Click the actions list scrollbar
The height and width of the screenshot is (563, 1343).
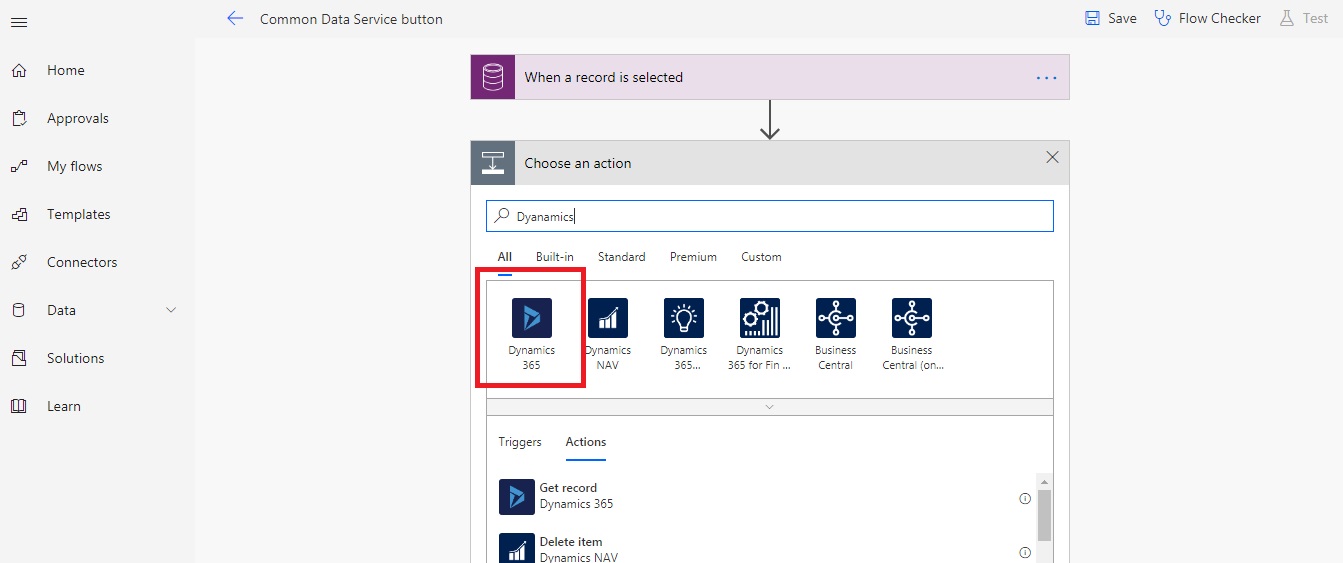click(1044, 515)
